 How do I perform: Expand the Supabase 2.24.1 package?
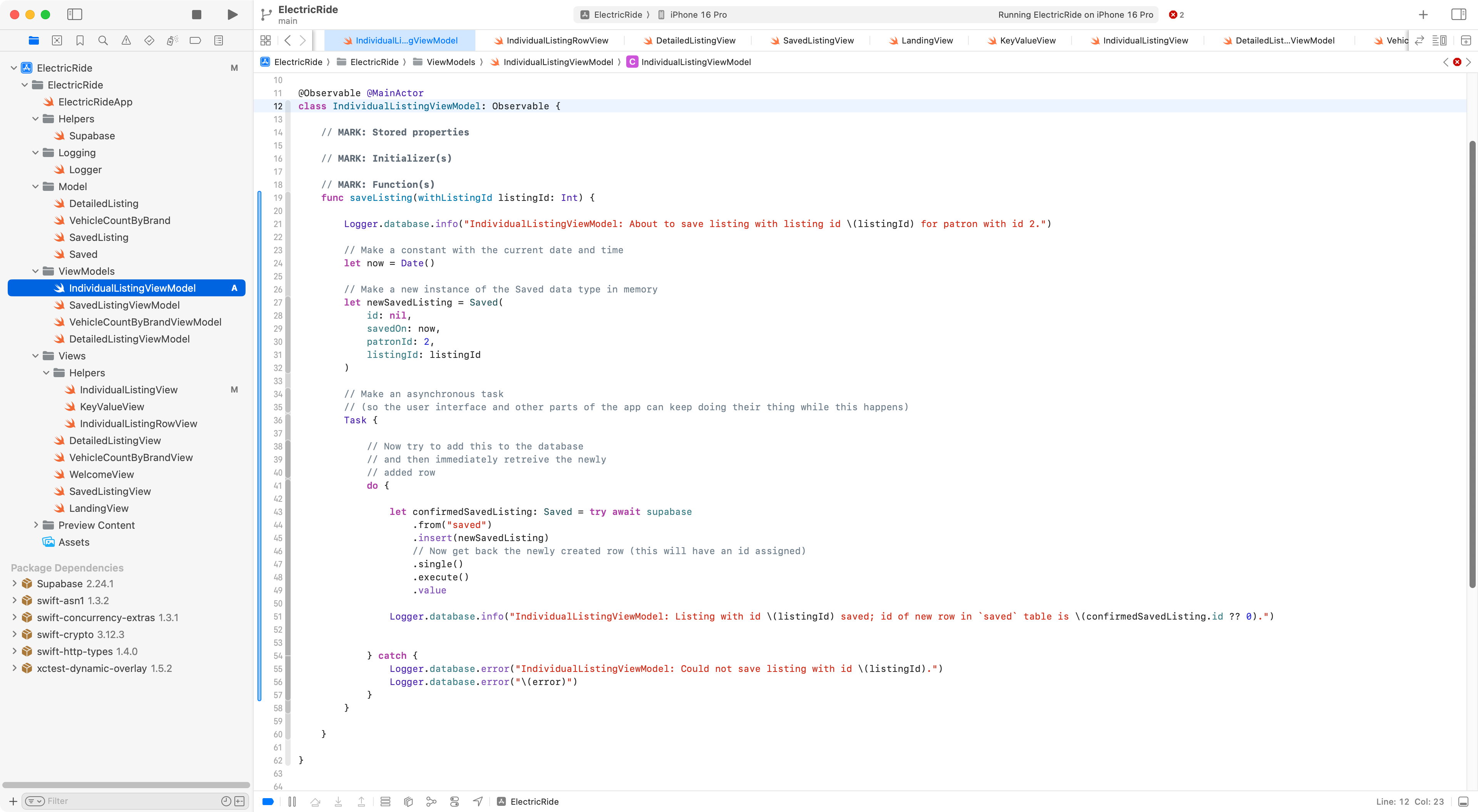[x=14, y=584]
